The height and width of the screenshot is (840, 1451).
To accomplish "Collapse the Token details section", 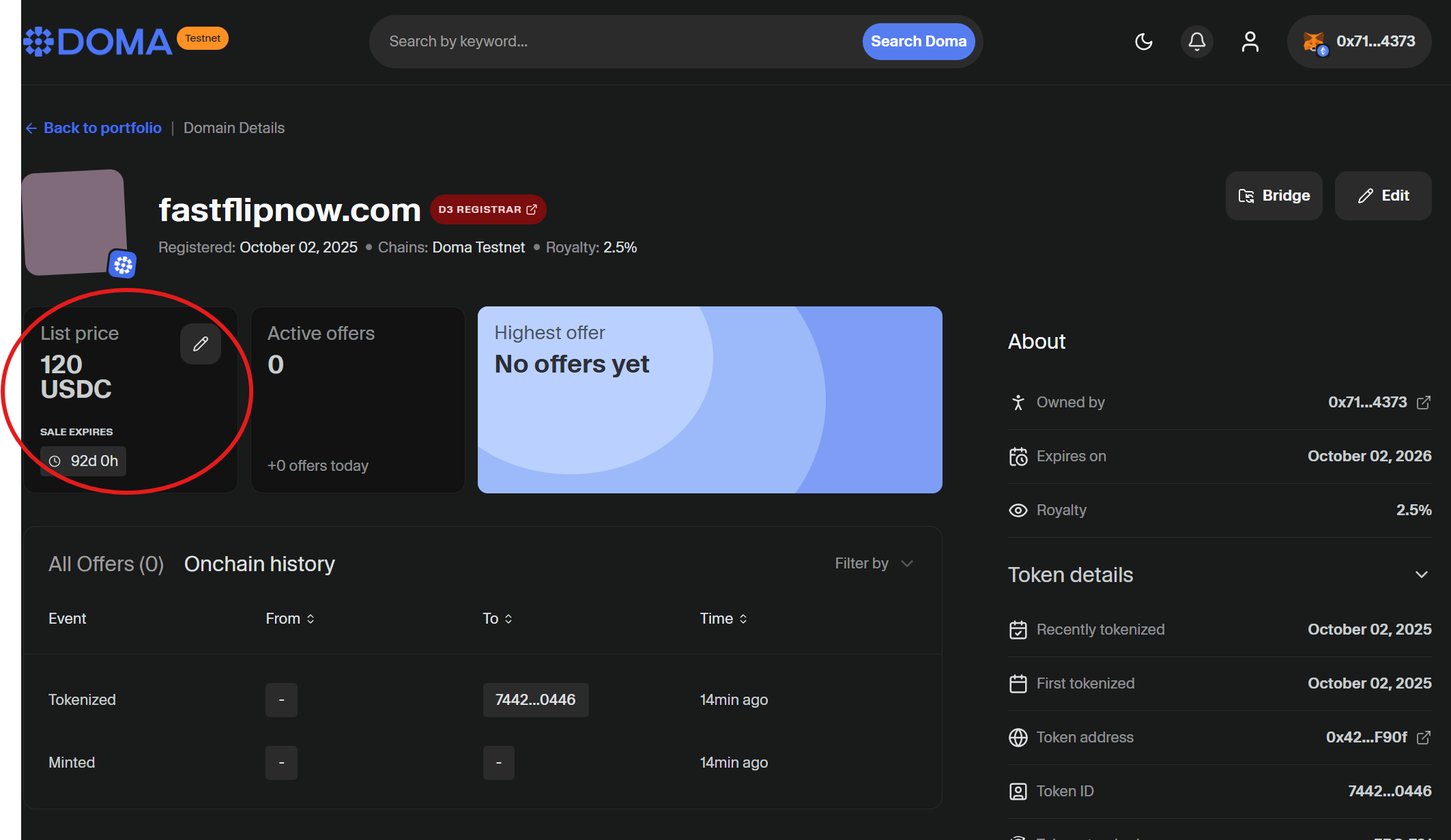I will coord(1421,575).
